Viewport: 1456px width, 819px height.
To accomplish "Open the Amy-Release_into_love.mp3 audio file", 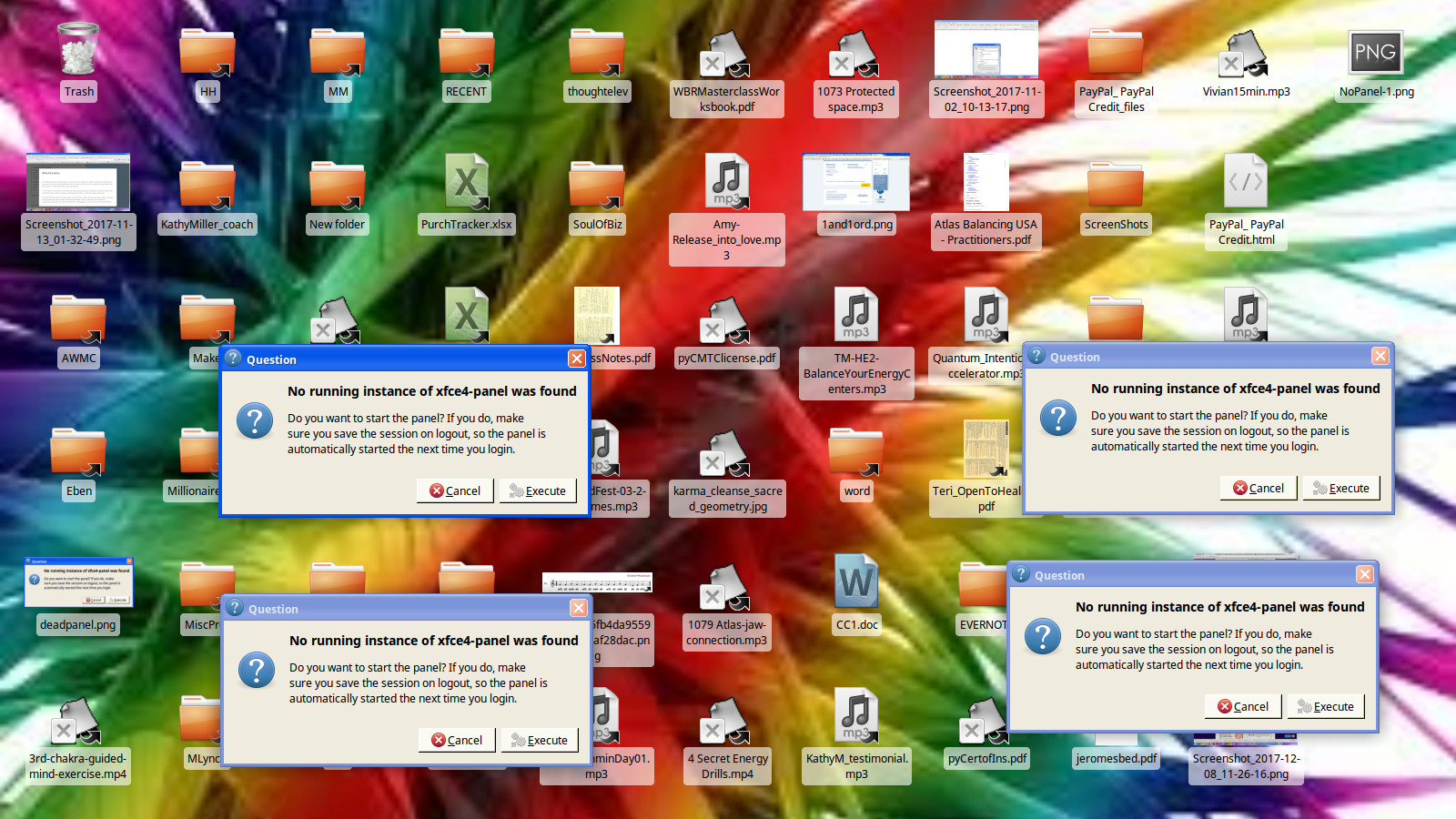I will pos(726,184).
